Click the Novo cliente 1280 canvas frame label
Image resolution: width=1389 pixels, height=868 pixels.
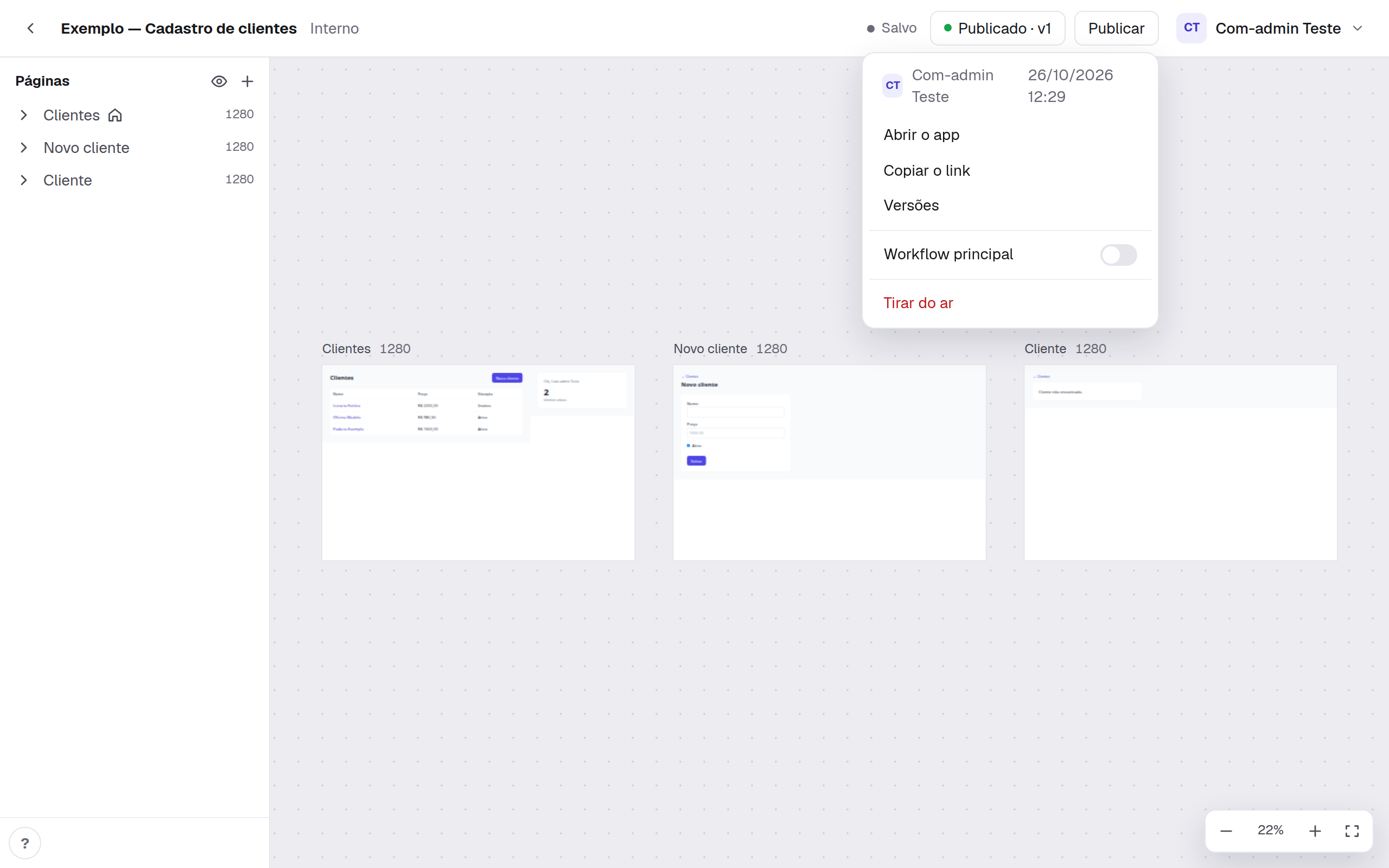730,349
